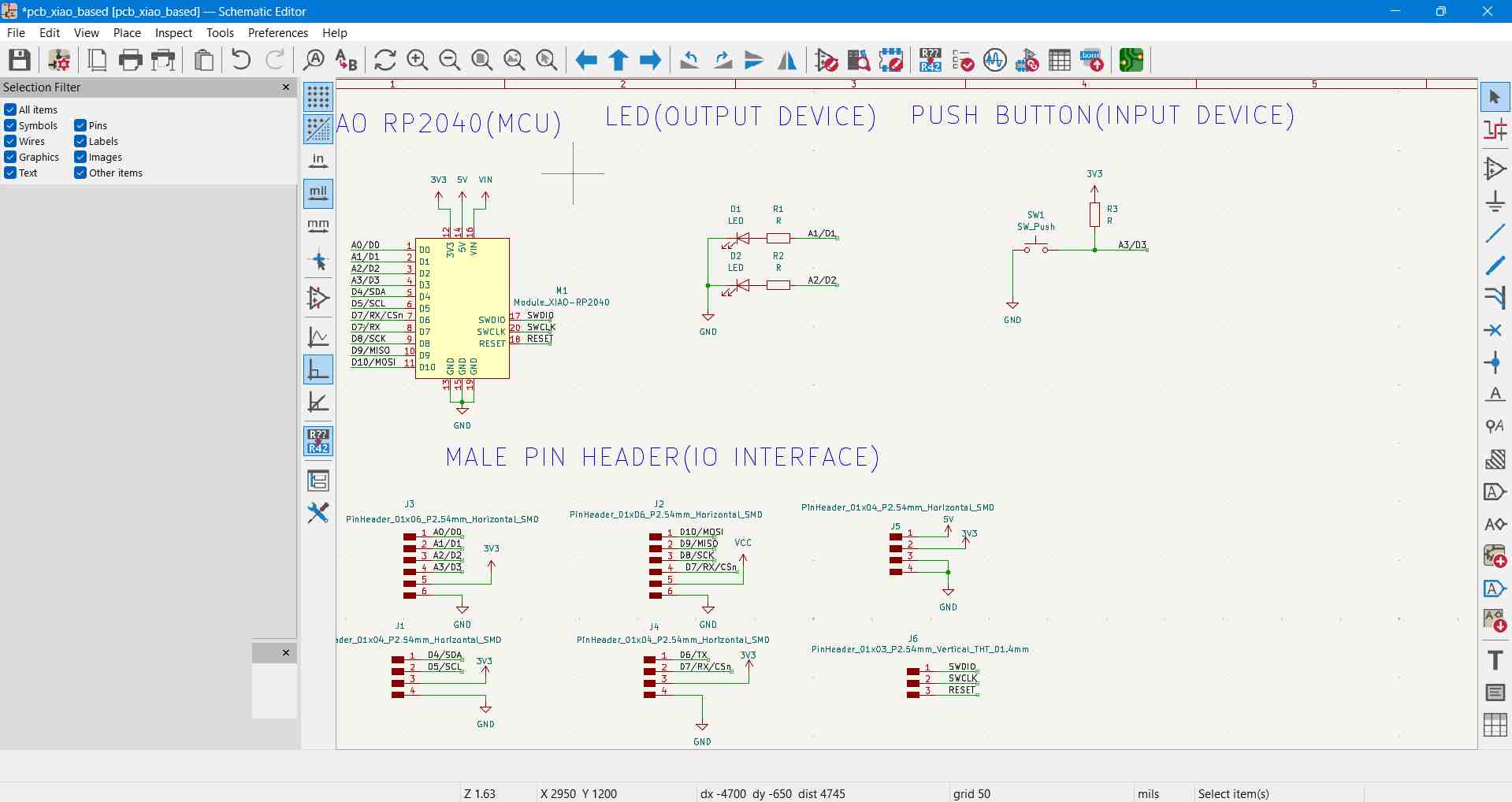The height and width of the screenshot is (802, 1512).
Task: Navigate up one sheet with up arrow
Action: click(619, 60)
